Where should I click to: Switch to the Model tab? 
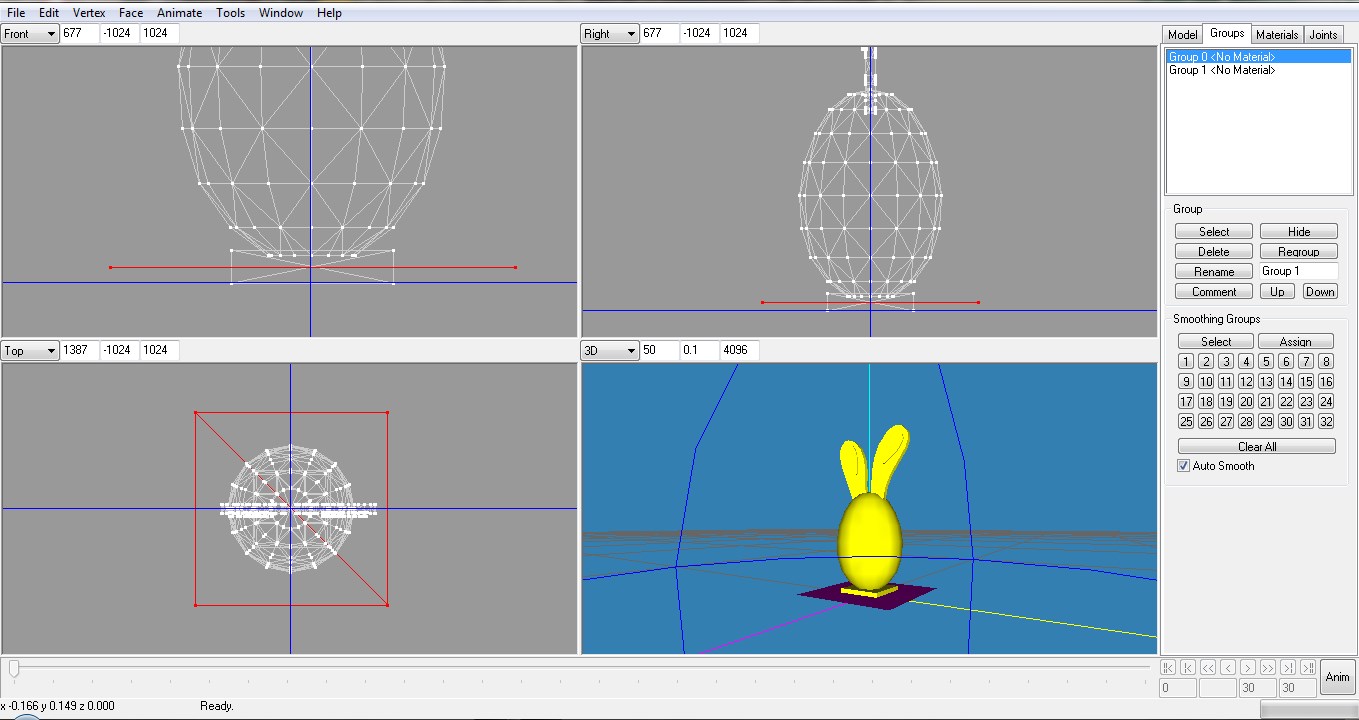(1182, 34)
